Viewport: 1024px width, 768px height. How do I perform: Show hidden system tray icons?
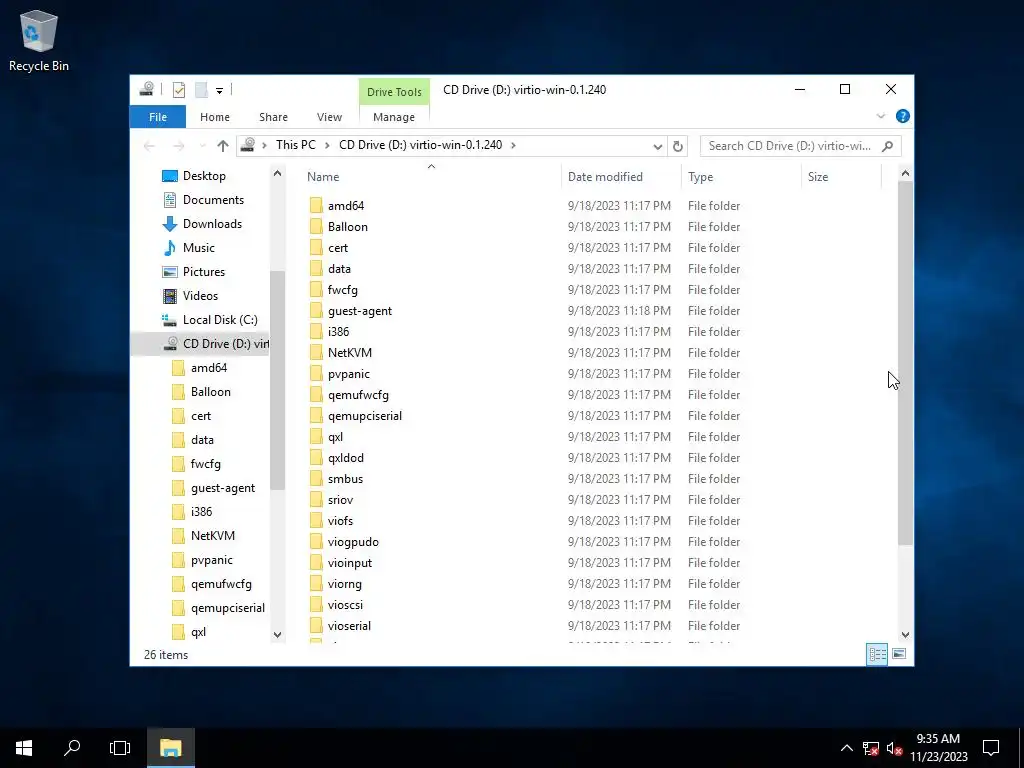pyautogui.click(x=846, y=748)
